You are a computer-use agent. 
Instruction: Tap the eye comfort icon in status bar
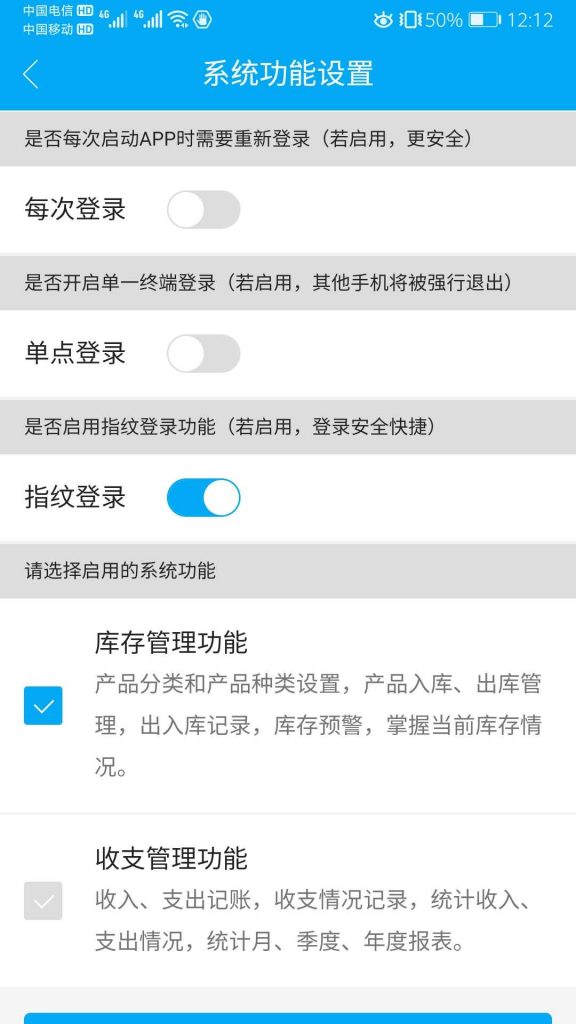[x=383, y=20]
